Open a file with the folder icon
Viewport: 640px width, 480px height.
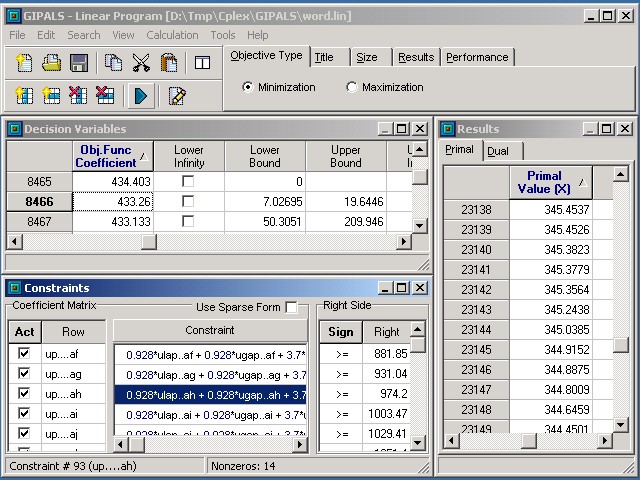[x=51, y=63]
